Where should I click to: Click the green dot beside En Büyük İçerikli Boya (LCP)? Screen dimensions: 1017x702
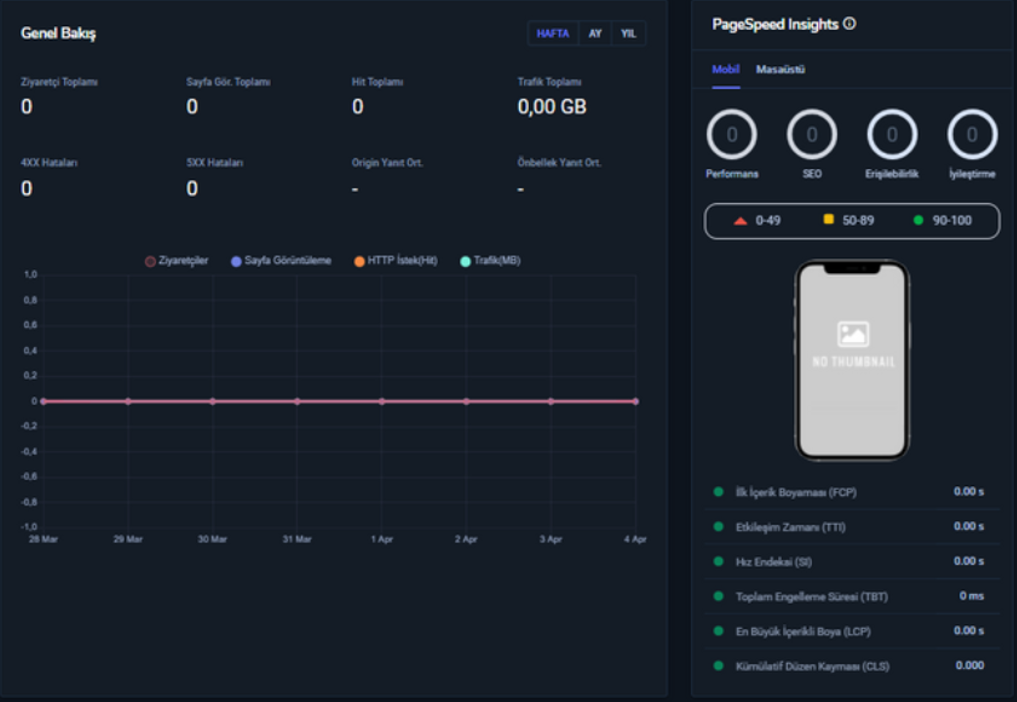coord(718,631)
